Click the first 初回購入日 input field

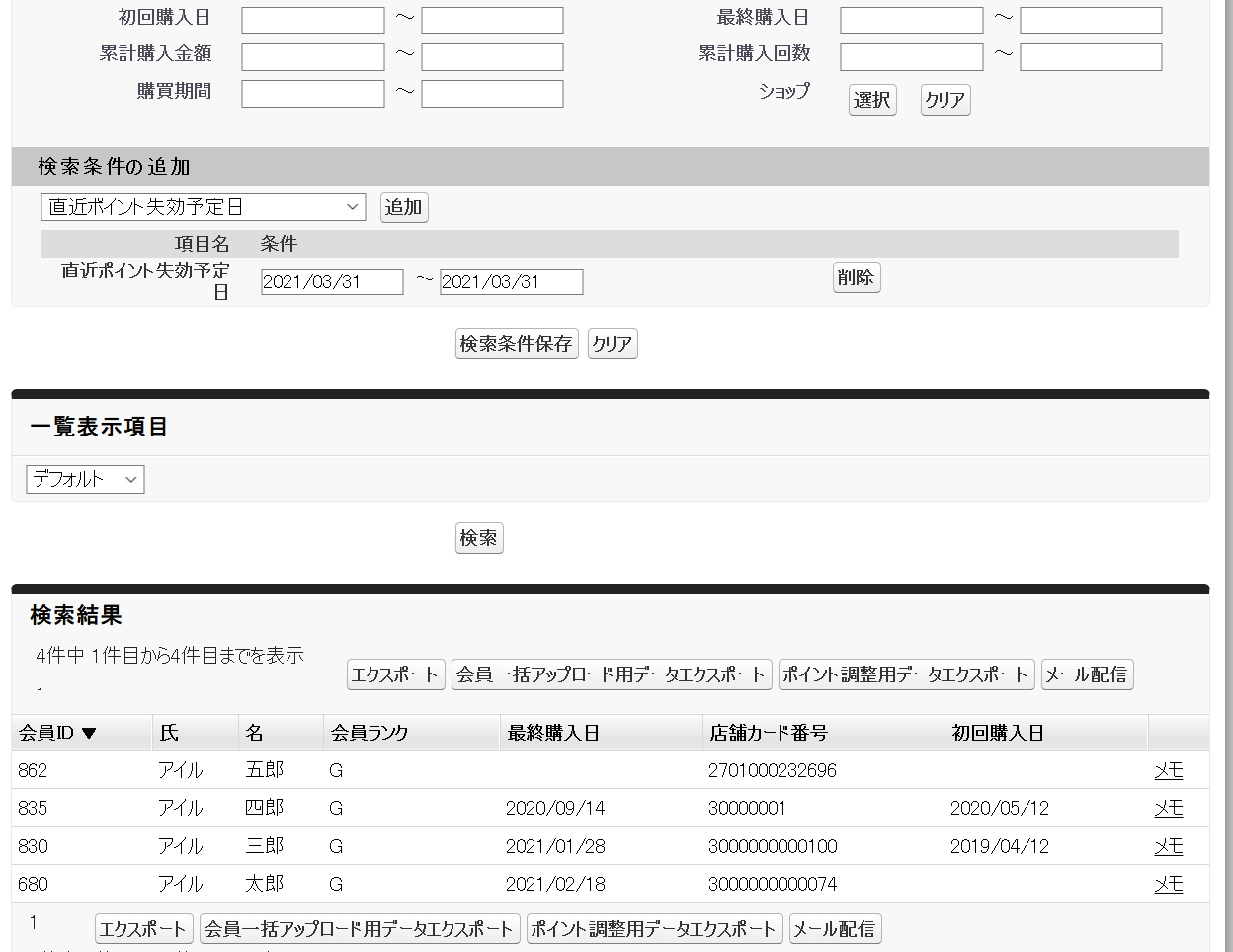click(x=311, y=19)
